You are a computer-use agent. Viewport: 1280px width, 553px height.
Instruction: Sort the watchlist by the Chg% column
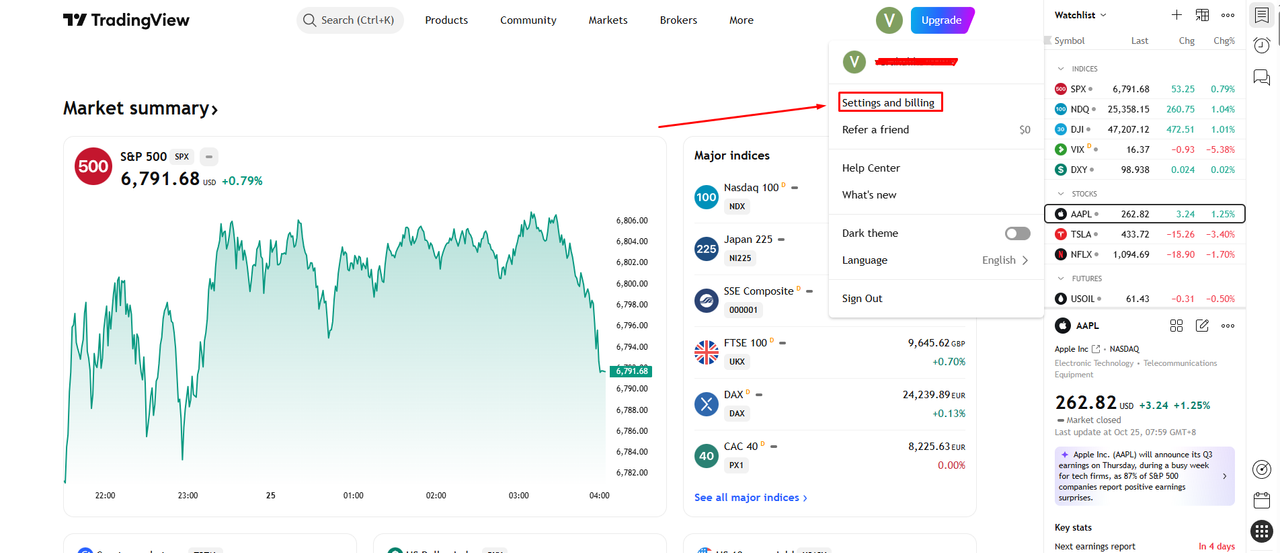click(1224, 41)
